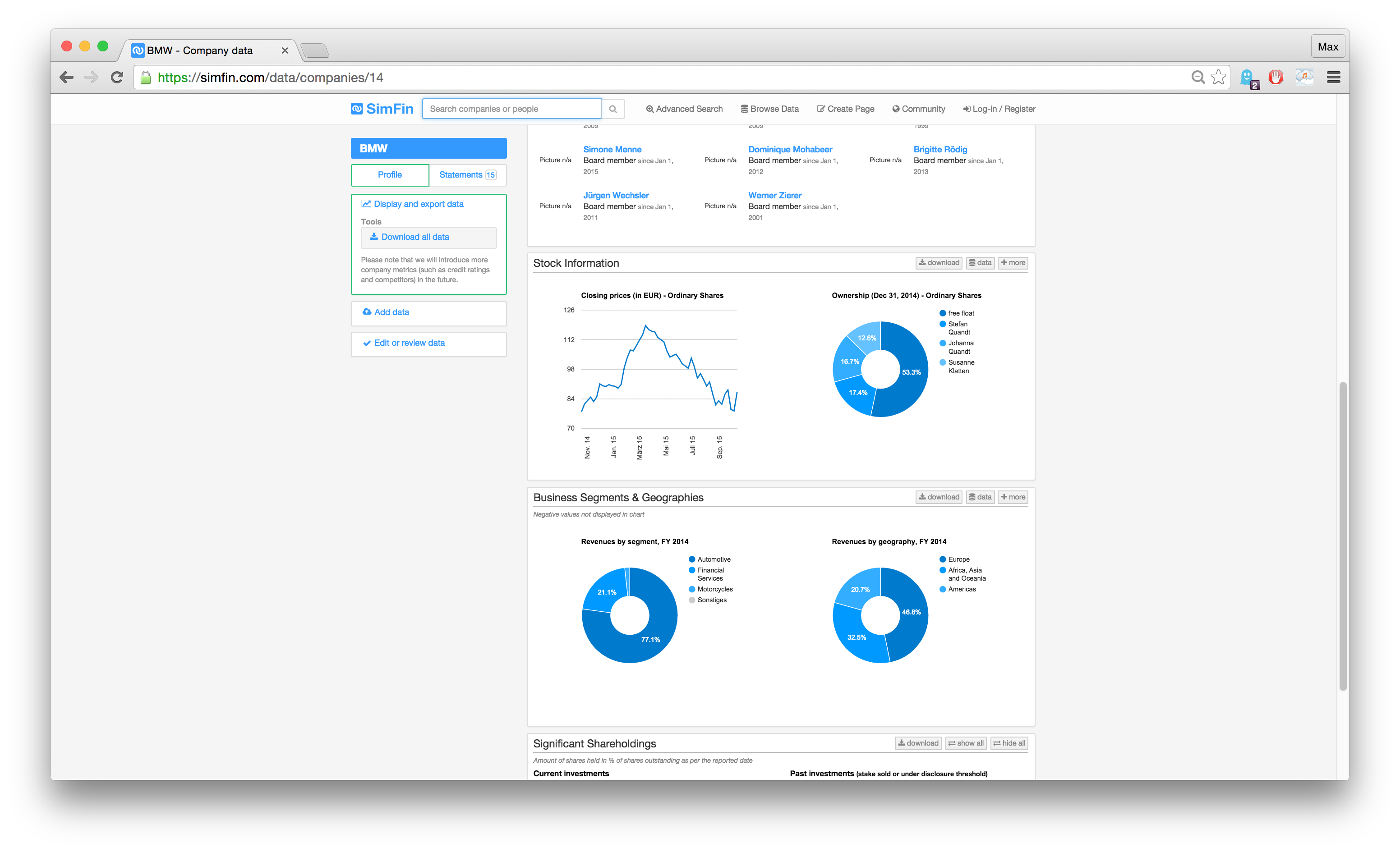Expand Business Segments with the more button
Image resolution: width=1400 pixels, height=852 pixels.
coord(1013,498)
